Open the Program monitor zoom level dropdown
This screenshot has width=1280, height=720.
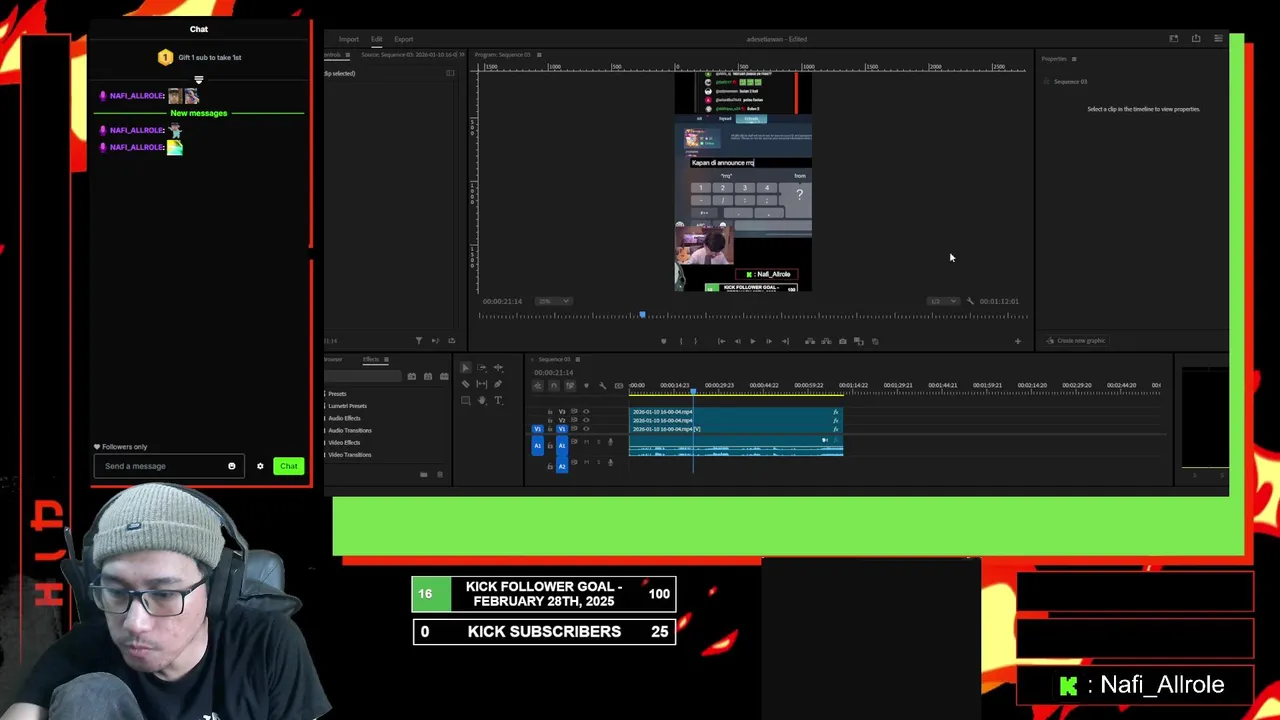coord(553,301)
